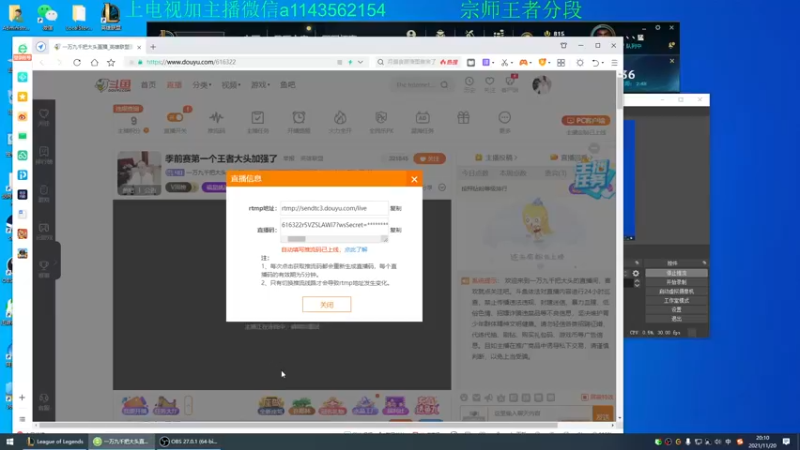The height and width of the screenshot is (450, 800).
Task: Go to 首页 in Douyu navigation
Action: click(x=148, y=85)
